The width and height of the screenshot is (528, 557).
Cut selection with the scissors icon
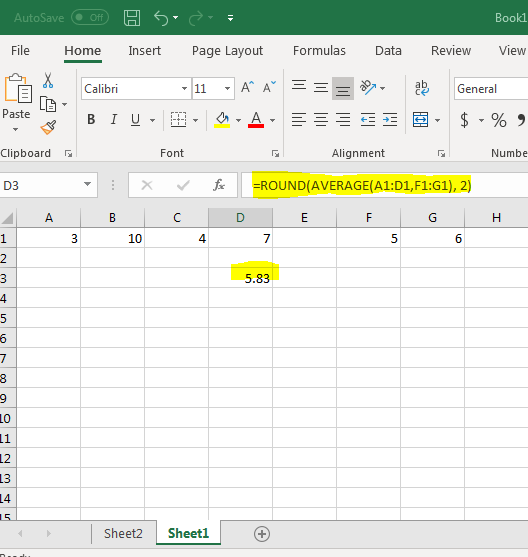pyautogui.click(x=48, y=81)
